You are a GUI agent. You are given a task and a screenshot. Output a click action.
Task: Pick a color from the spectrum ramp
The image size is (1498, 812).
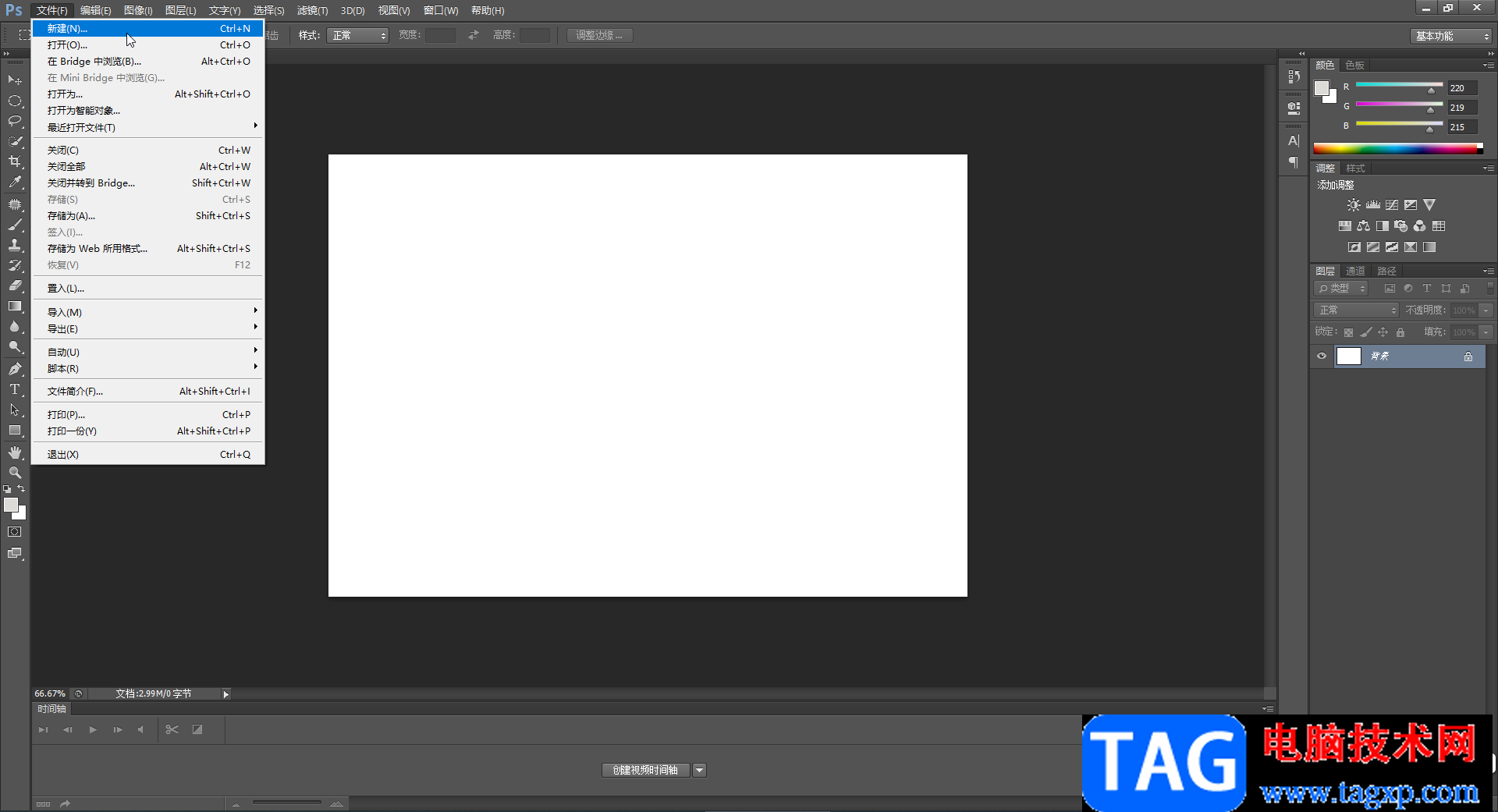[x=1398, y=148]
